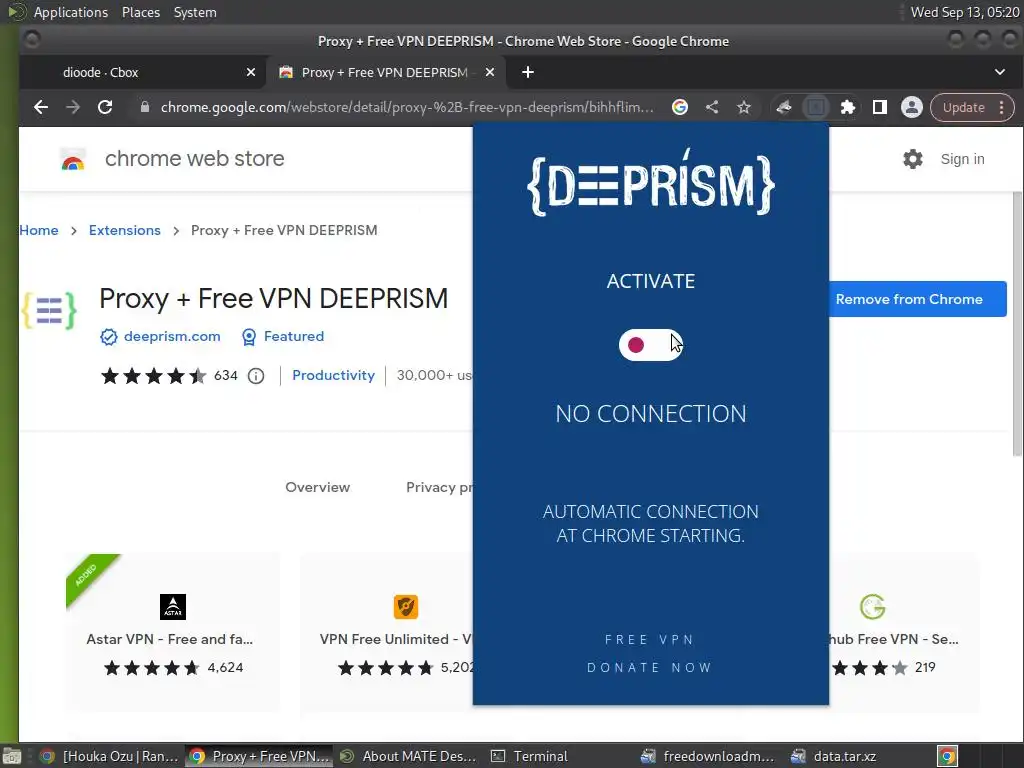This screenshot has width=1024, height=768.
Task: Share this page via share icon
Action: tap(712, 107)
